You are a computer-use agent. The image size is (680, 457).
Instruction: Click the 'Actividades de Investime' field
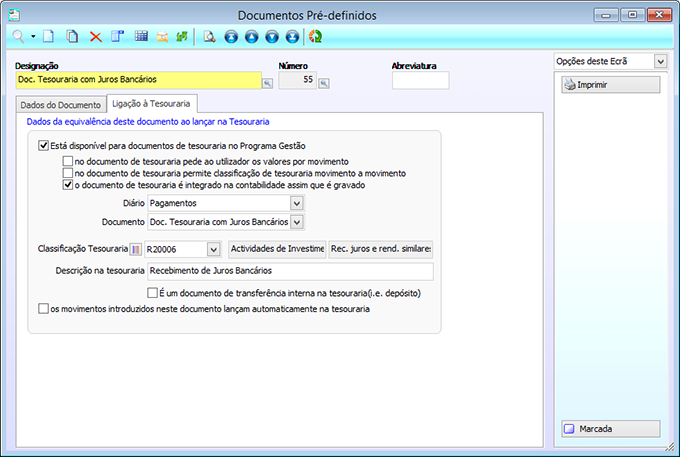click(x=277, y=249)
